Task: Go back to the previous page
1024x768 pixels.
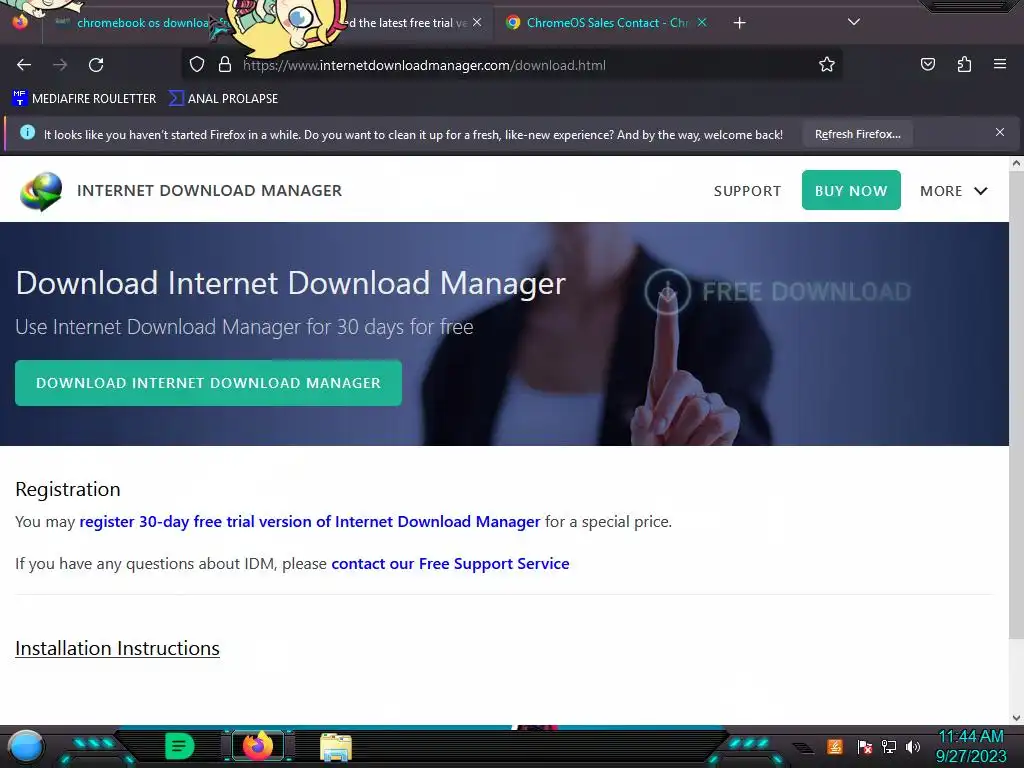Action: (24, 65)
